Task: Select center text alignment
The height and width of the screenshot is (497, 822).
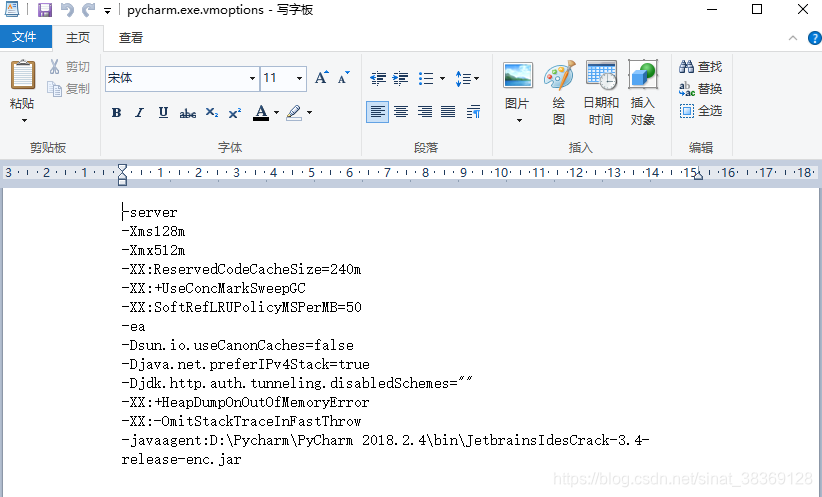Action: (x=401, y=112)
